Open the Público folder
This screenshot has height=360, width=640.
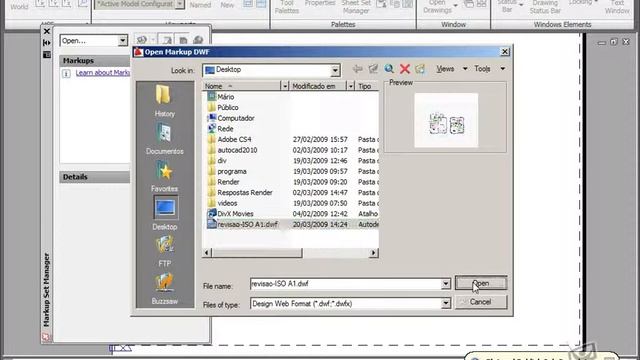pos(223,108)
